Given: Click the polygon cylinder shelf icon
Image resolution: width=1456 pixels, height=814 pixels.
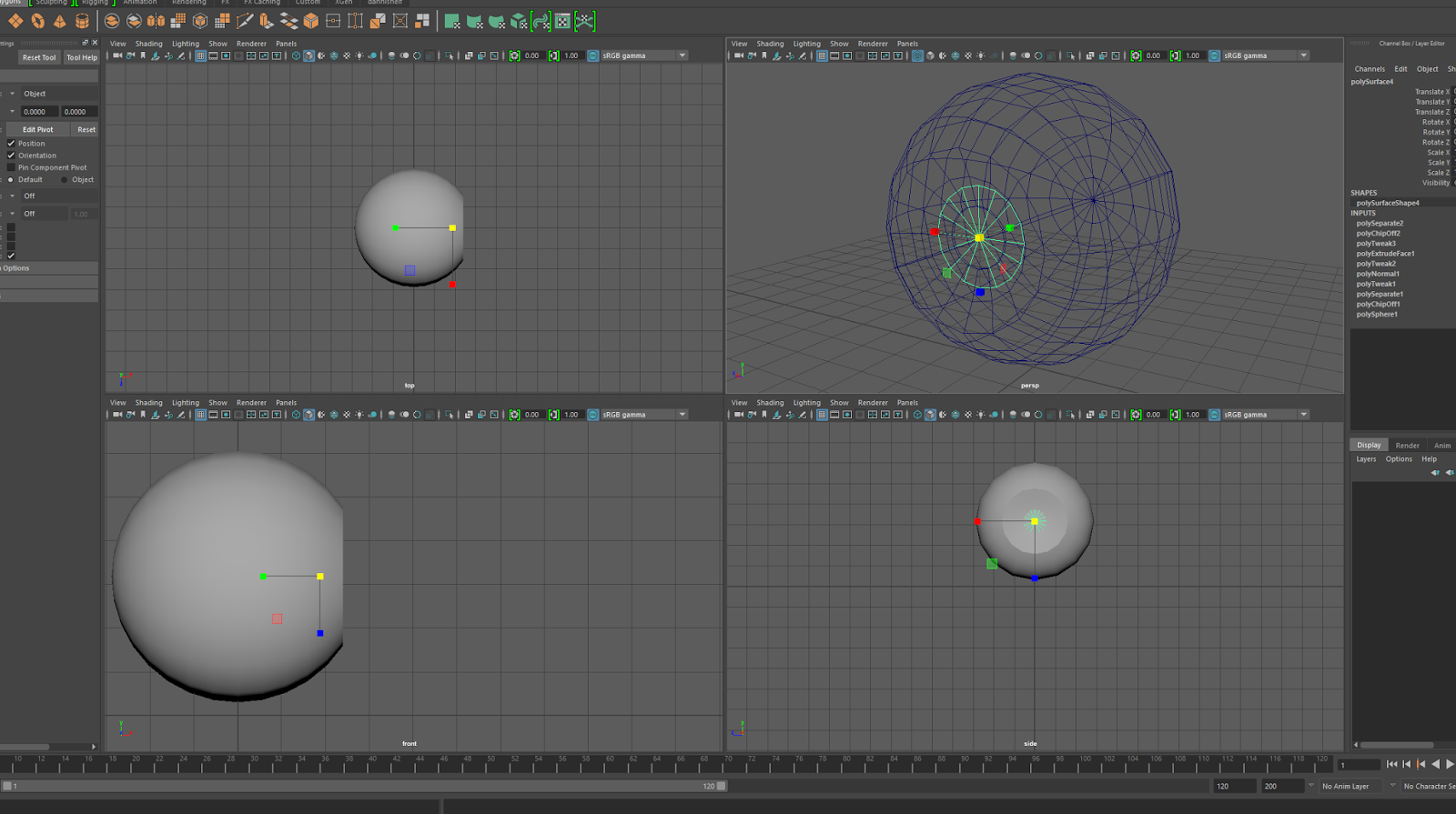Looking at the screenshot, I should coord(81,21).
